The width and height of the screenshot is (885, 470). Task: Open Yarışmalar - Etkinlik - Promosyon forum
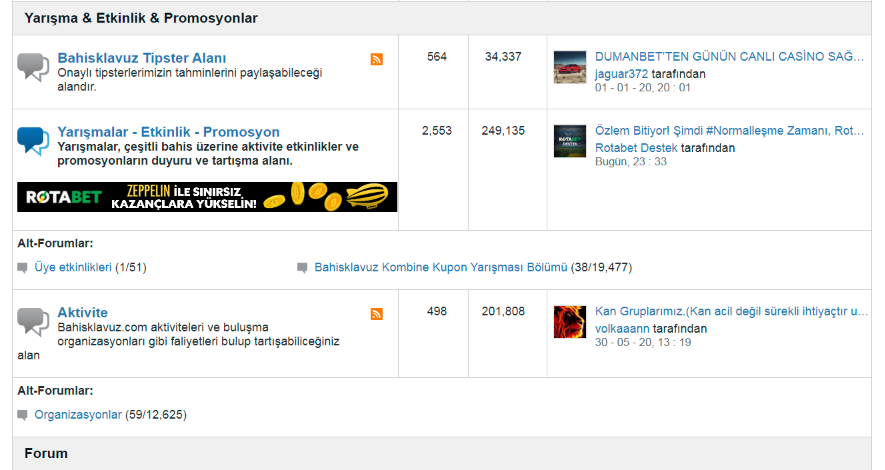pos(168,132)
